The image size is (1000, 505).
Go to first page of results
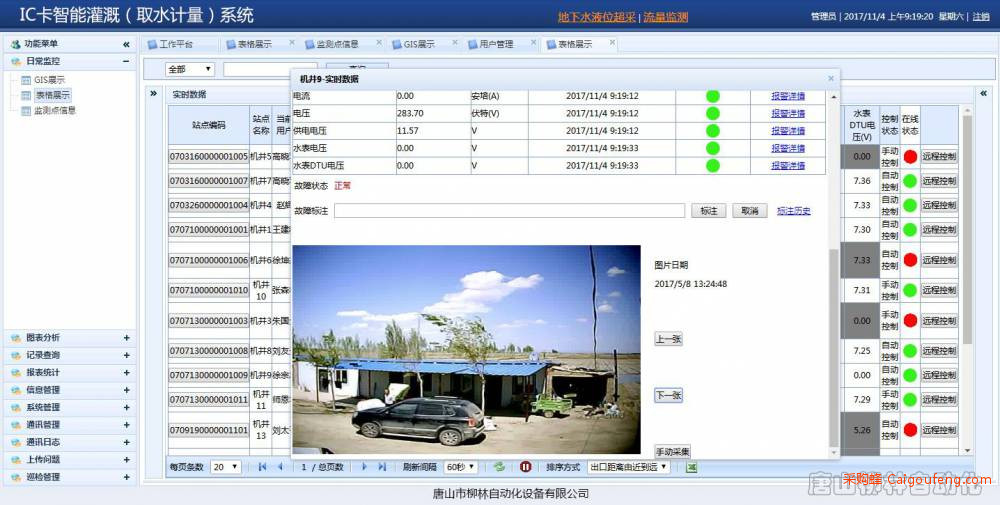click(262, 467)
